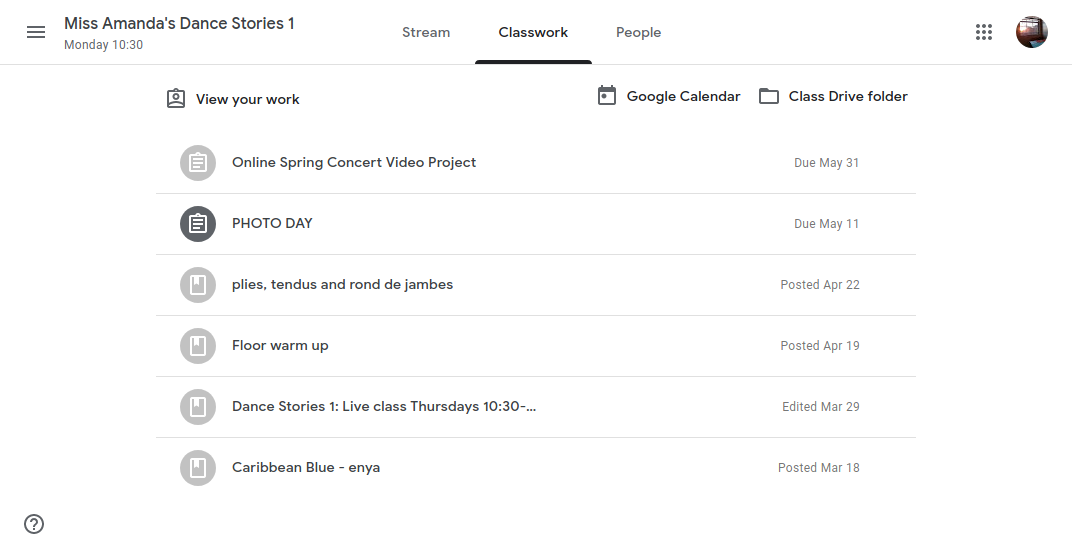Open the help question mark icon
Viewport: 1072px width, 558px height.
click(34, 524)
